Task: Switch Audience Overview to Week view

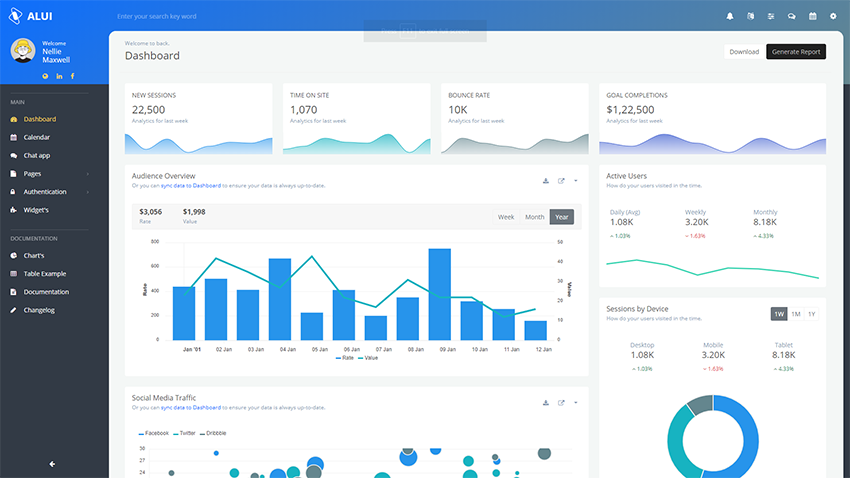Action: click(x=506, y=217)
